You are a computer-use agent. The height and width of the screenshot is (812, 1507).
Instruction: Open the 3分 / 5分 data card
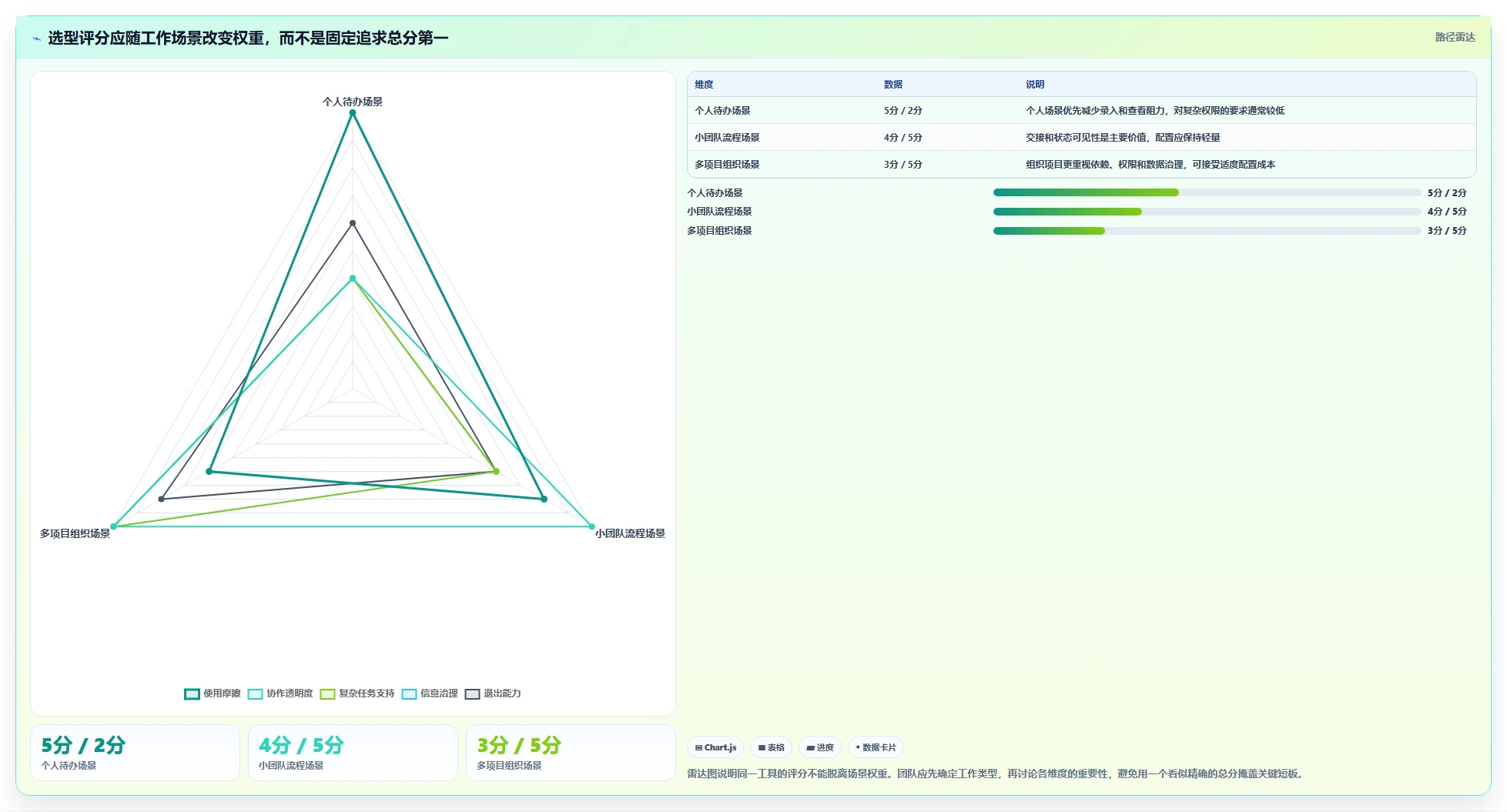pyautogui.click(x=571, y=753)
